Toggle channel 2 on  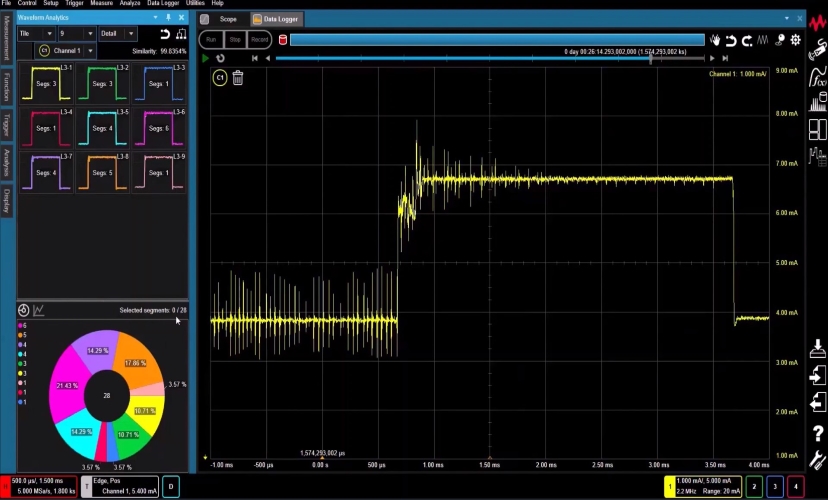tap(752, 486)
